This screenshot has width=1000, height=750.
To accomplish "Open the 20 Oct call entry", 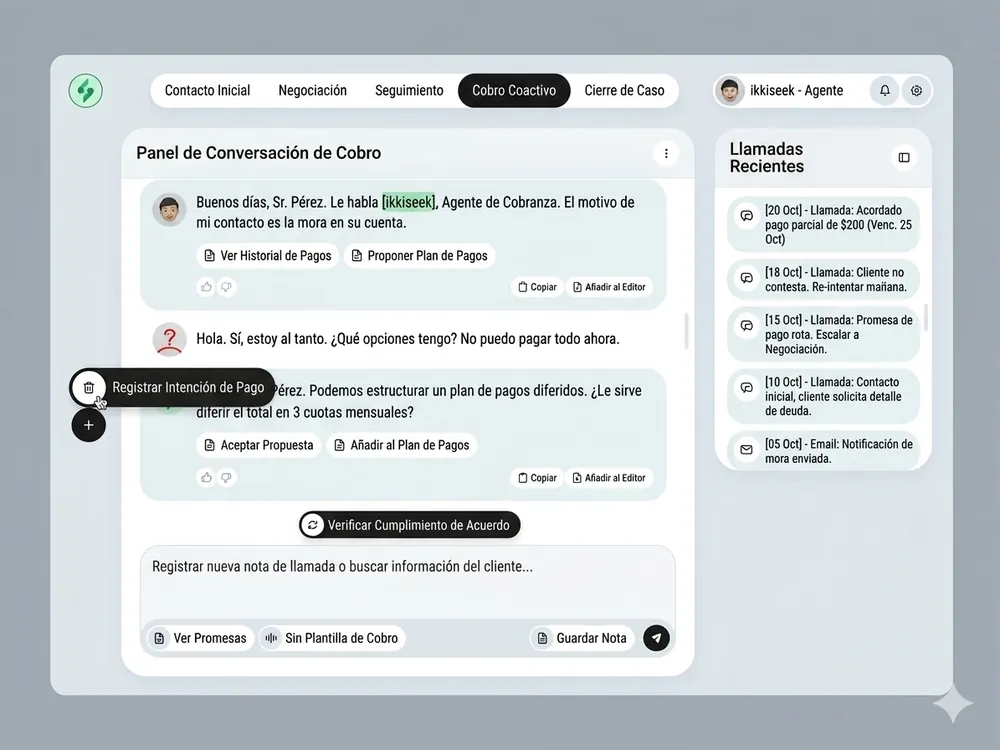I will pos(823,224).
